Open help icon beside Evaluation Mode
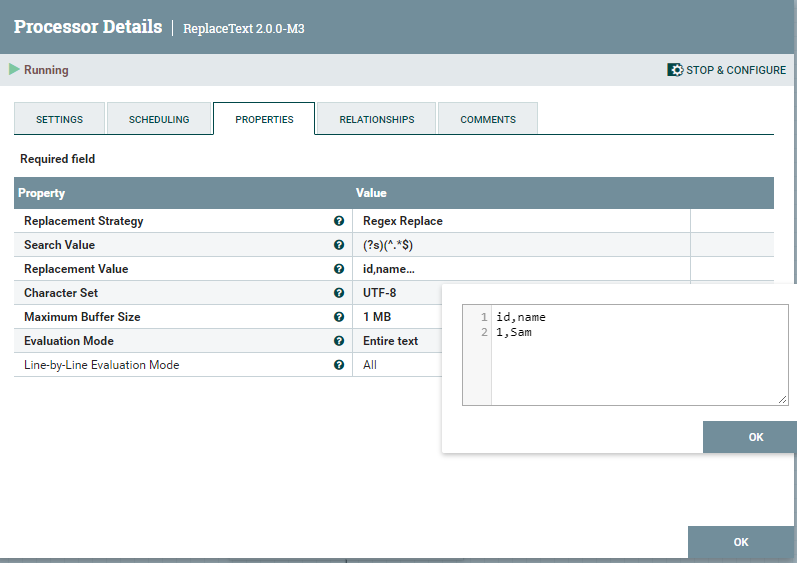 [x=339, y=341]
